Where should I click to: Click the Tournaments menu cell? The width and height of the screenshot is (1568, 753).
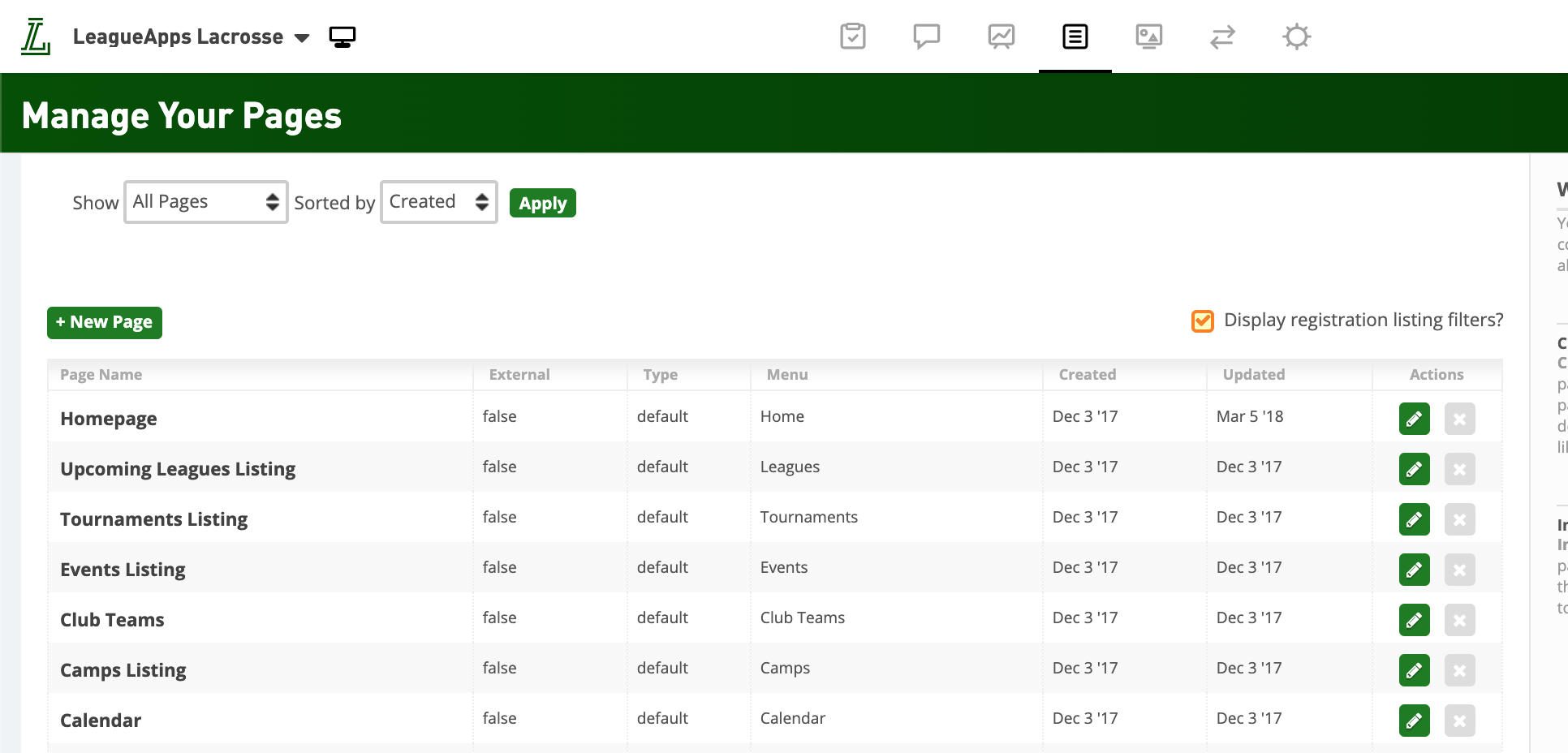[809, 517]
